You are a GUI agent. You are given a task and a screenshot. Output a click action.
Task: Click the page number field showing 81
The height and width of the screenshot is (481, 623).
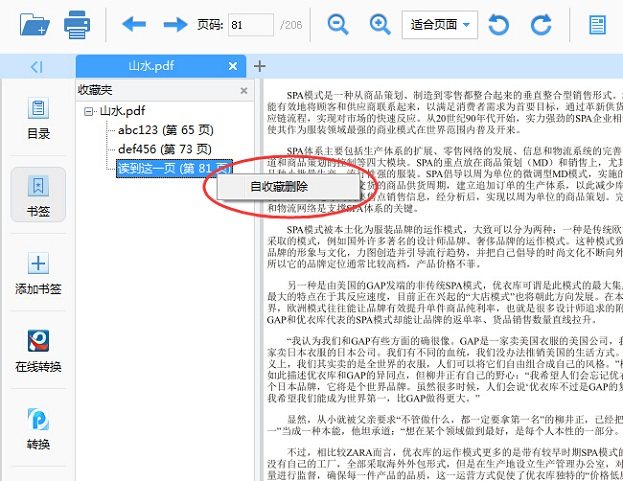click(251, 25)
